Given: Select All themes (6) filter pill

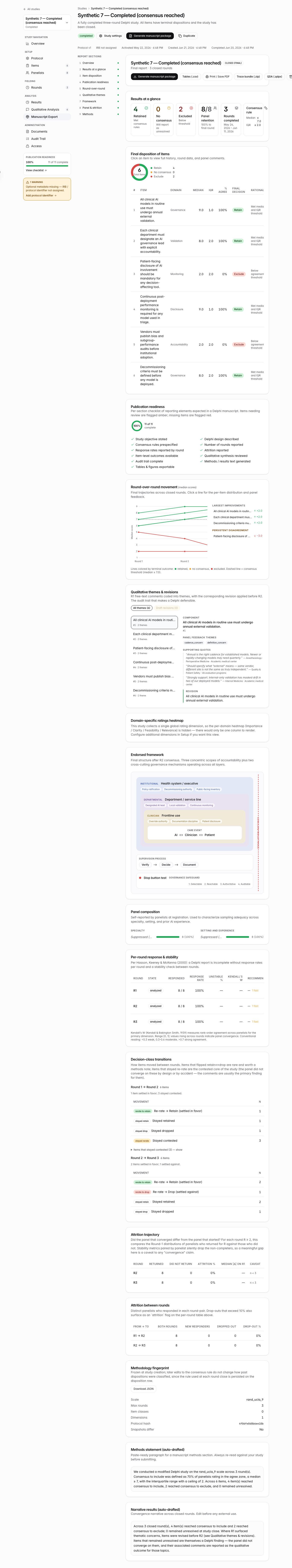Looking at the screenshot, I should (x=142, y=608).
